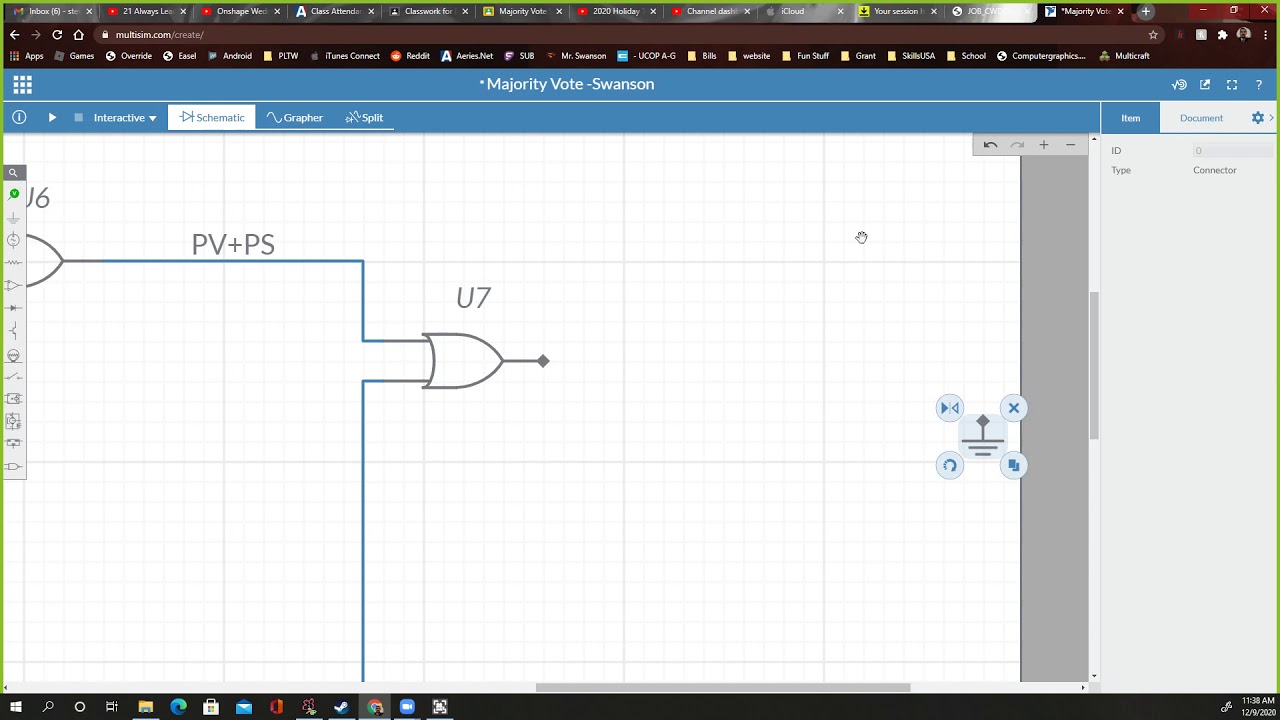Switch to the Onshape browser tab
Image resolution: width=1280 pixels, height=720 pixels.
[x=240, y=12]
